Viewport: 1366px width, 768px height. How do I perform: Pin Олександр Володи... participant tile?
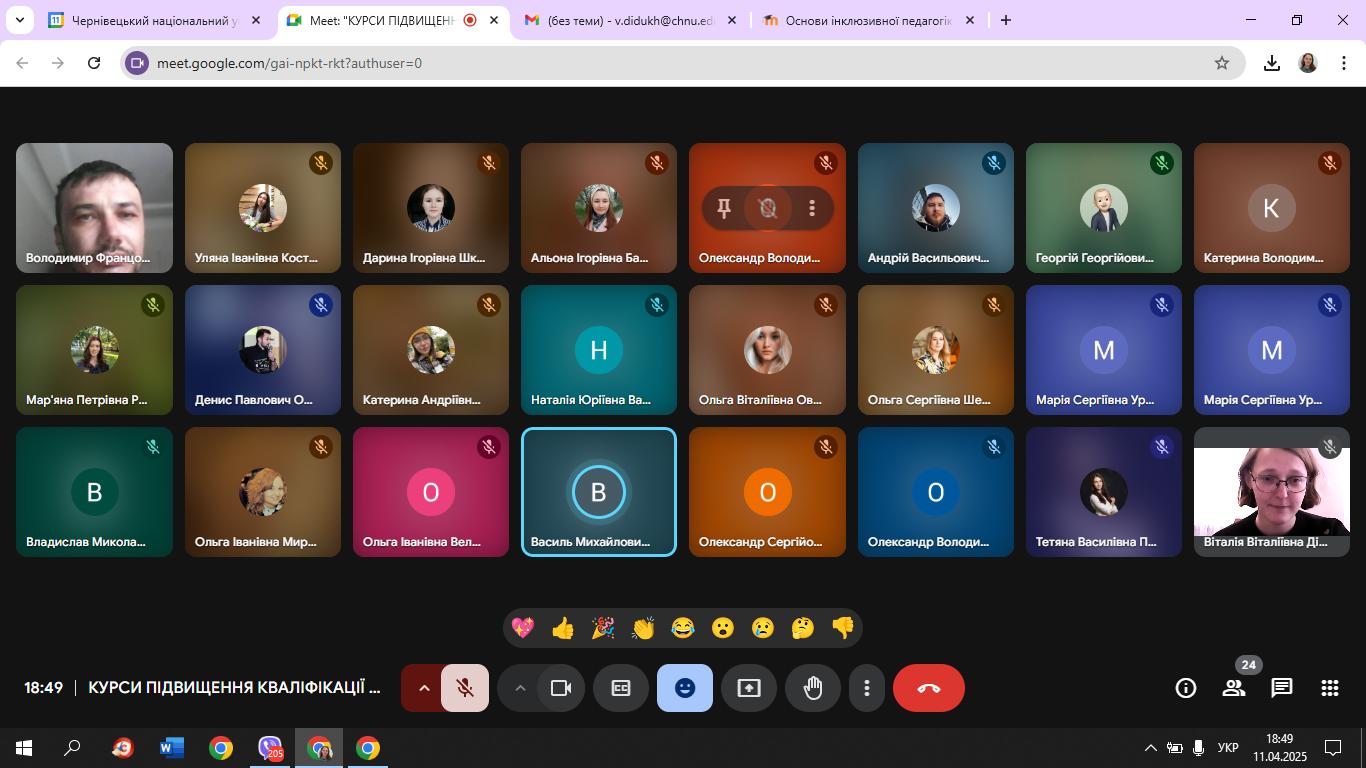pos(723,208)
